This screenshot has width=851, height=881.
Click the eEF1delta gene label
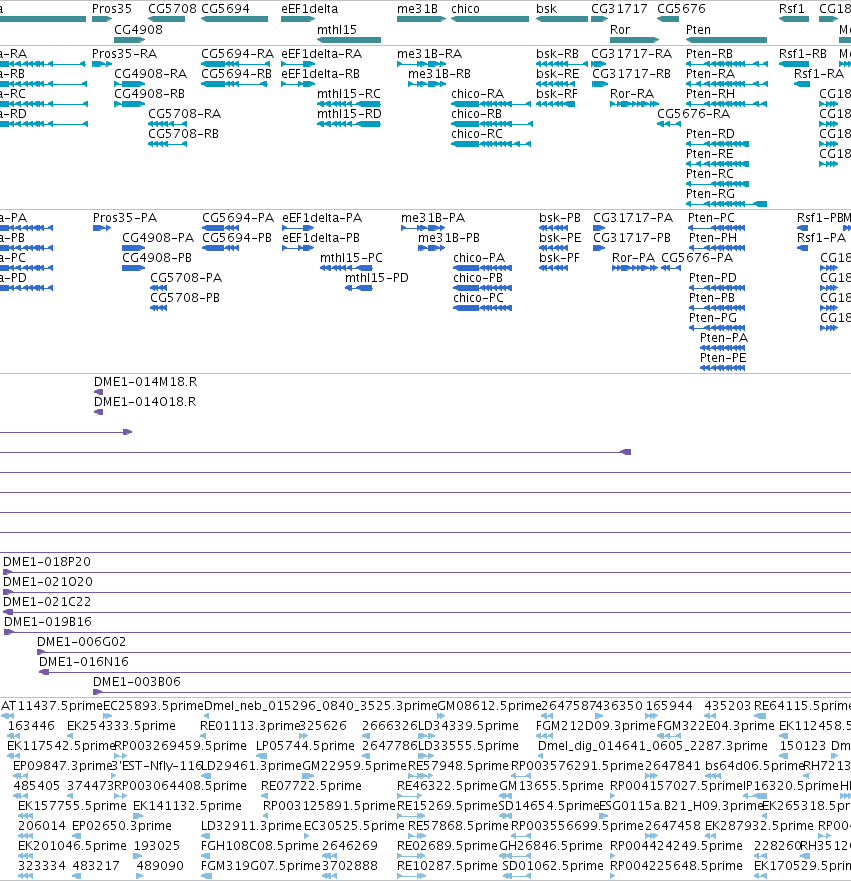310,9
